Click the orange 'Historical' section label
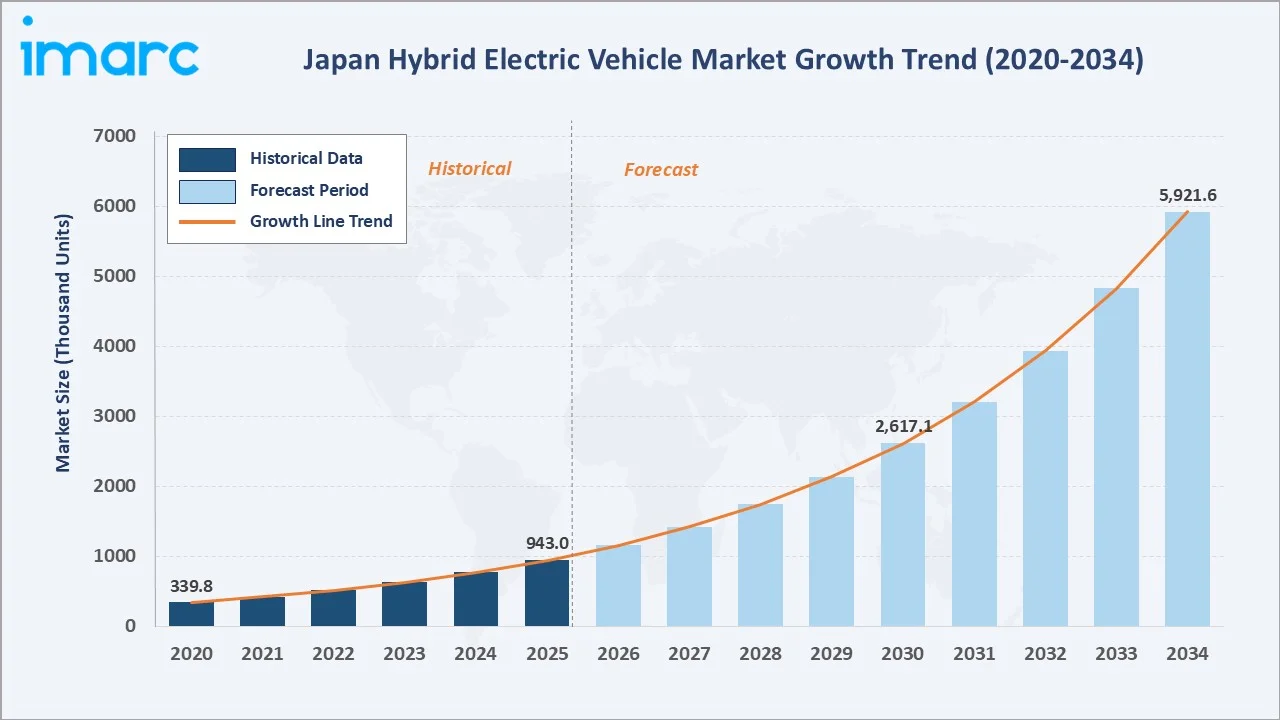Screen dimensions: 1280x720 click(469, 169)
